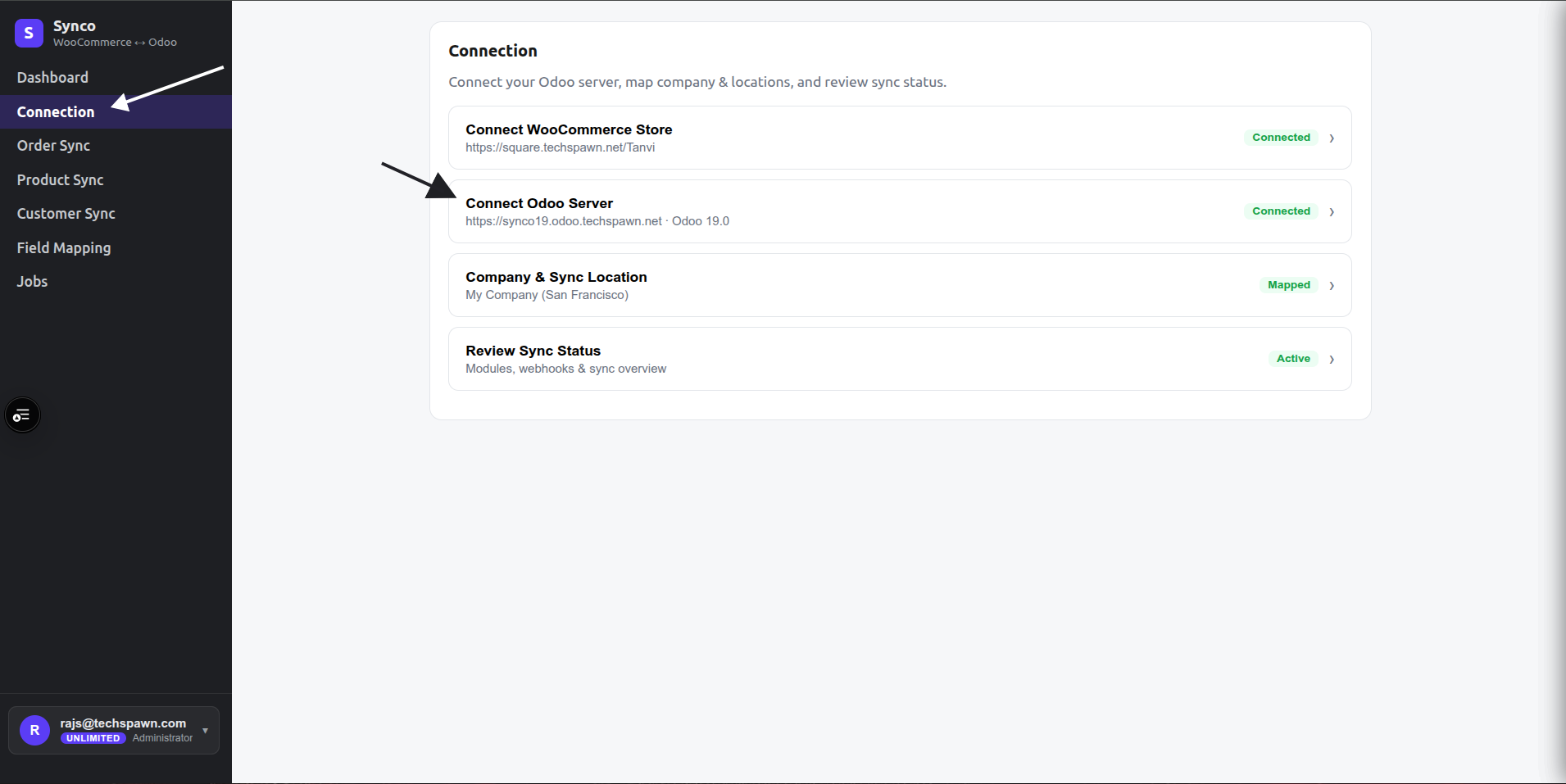The height and width of the screenshot is (784, 1566).
Task: Open the Connect Odoo Server title
Action: point(539,203)
